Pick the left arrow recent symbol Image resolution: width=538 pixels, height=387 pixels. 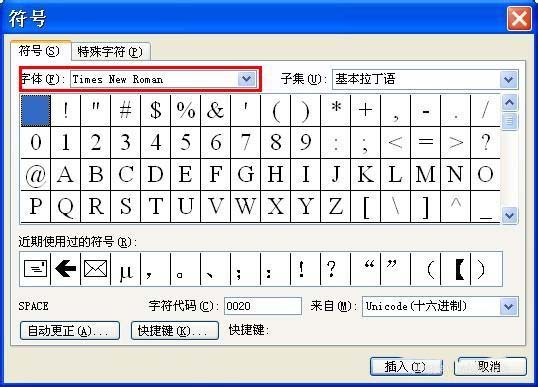click(x=66, y=269)
